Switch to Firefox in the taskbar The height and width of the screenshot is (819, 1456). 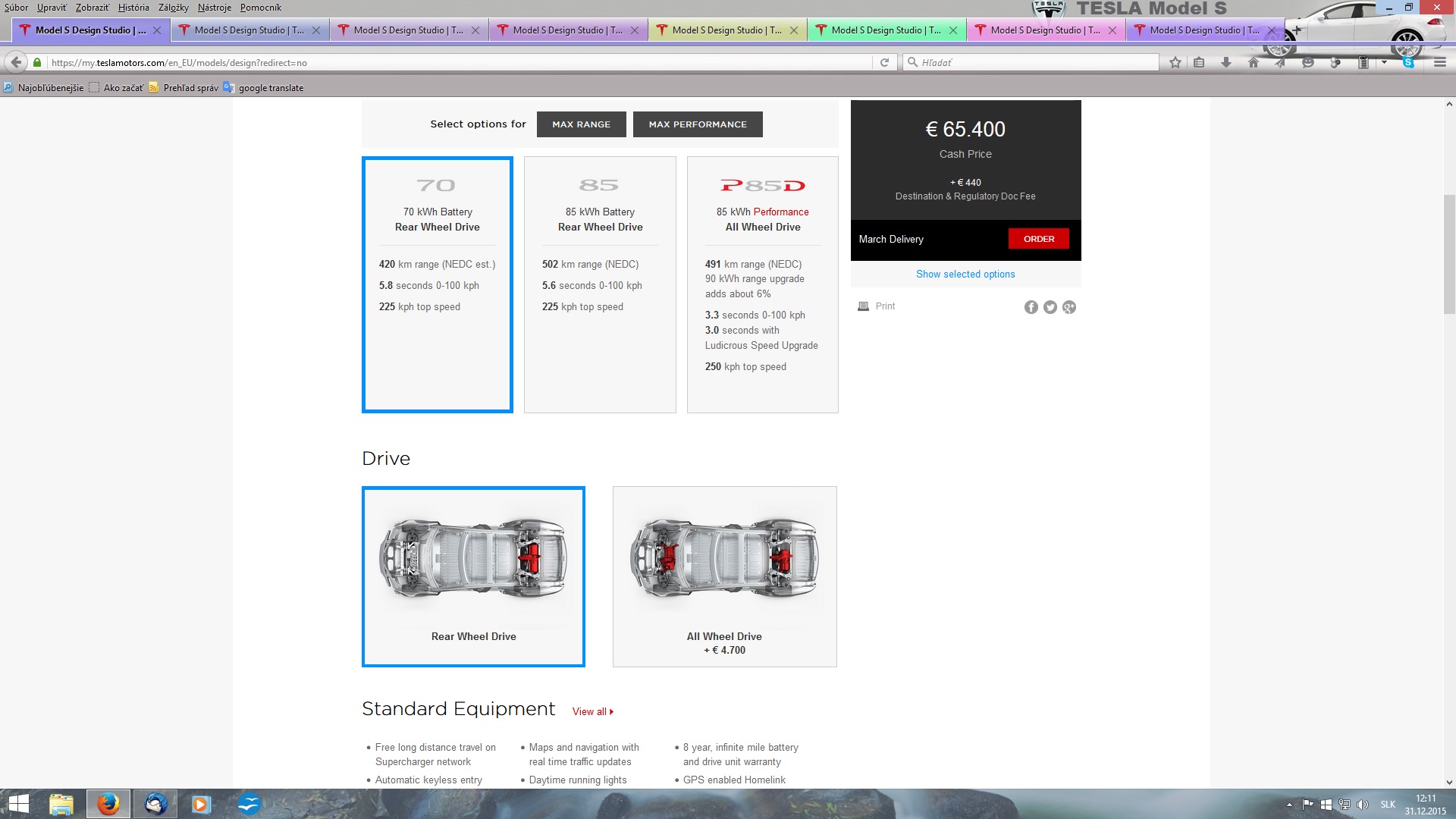coord(108,804)
